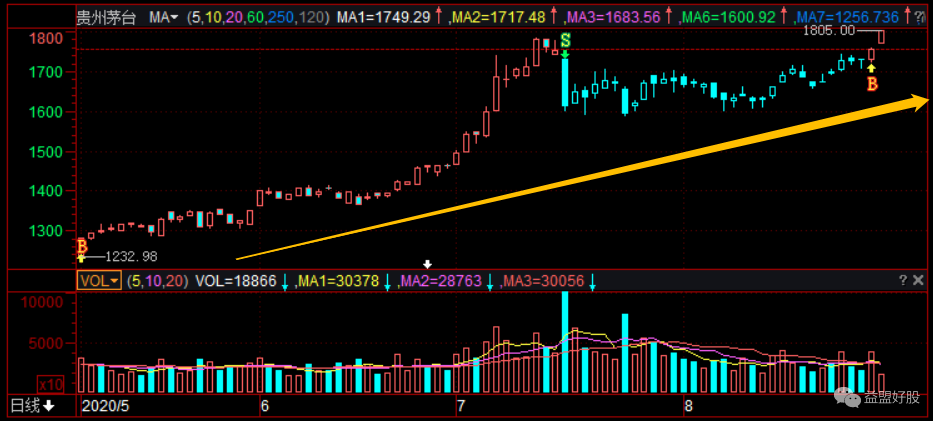
Task: Close the VOL indicator panel
Action: pyautogui.click(x=919, y=281)
